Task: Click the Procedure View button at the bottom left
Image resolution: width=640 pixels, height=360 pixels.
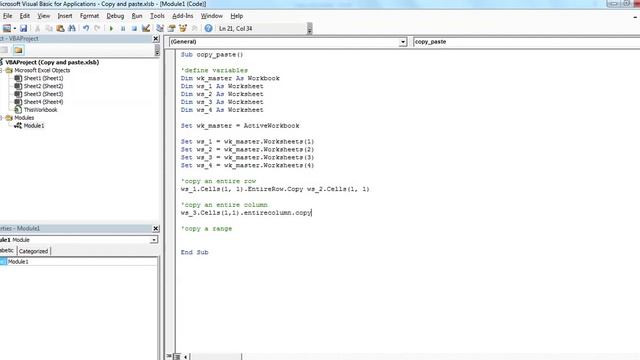Action: pos(169,357)
